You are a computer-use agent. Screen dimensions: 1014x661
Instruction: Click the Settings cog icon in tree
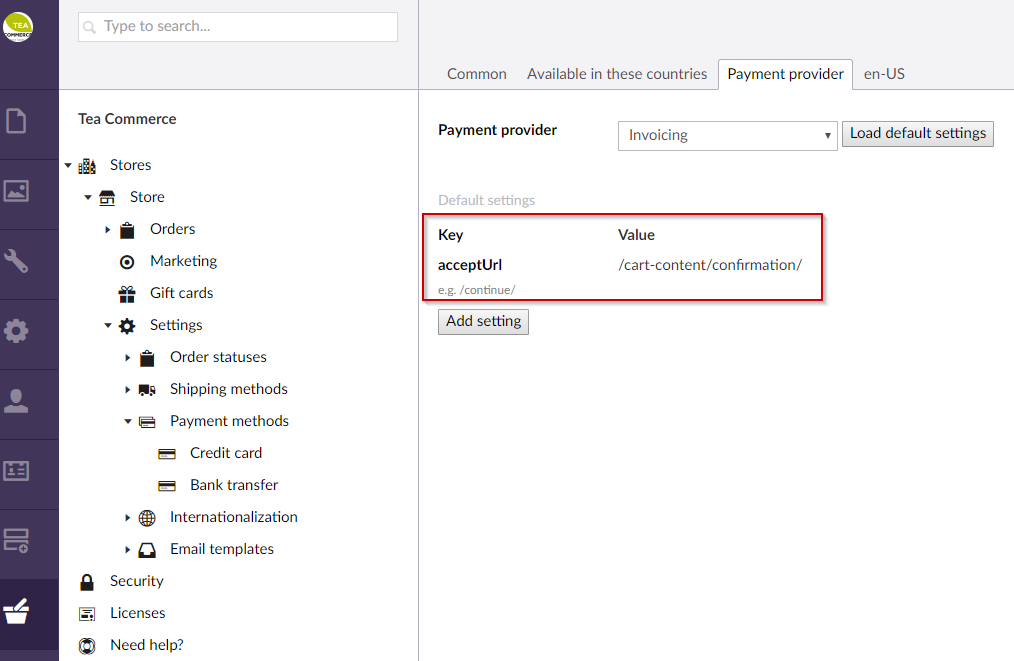[x=127, y=325]
